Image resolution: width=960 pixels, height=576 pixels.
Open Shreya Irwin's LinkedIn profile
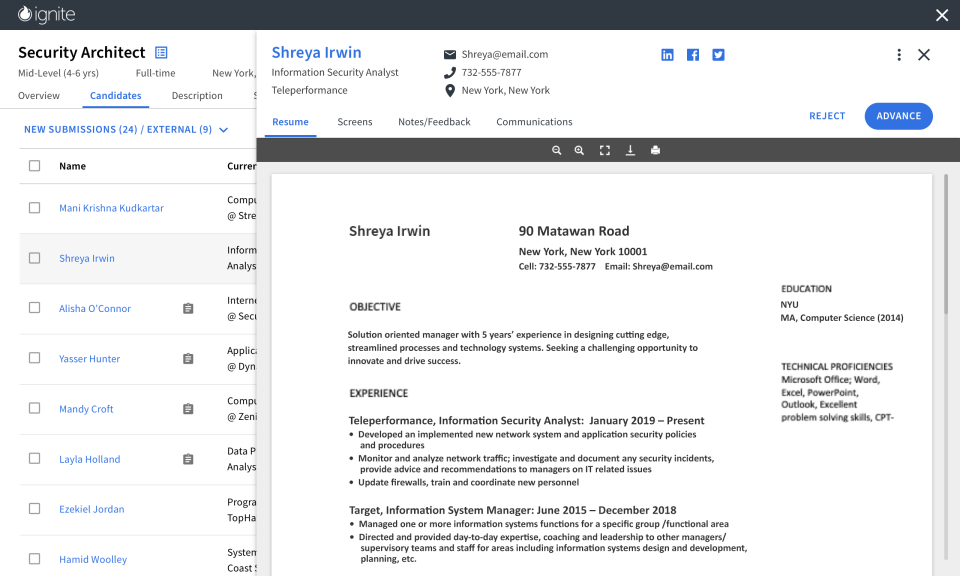[667, 54]
